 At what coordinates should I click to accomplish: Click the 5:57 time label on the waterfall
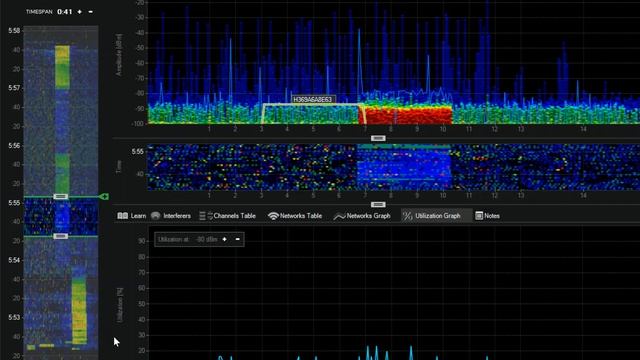[14, 88]
